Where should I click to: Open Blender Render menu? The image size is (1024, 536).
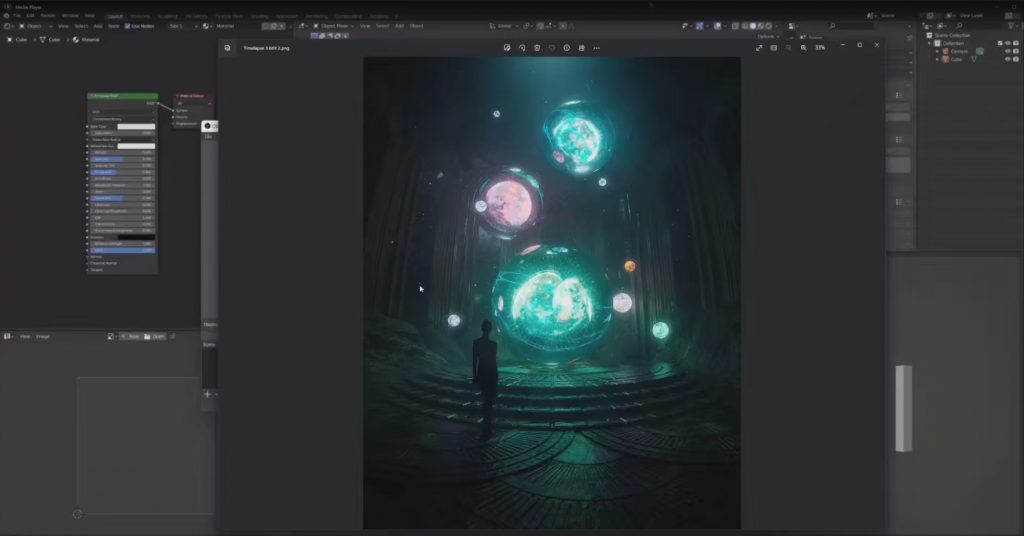pyautogui.click(x=48, y=16)
